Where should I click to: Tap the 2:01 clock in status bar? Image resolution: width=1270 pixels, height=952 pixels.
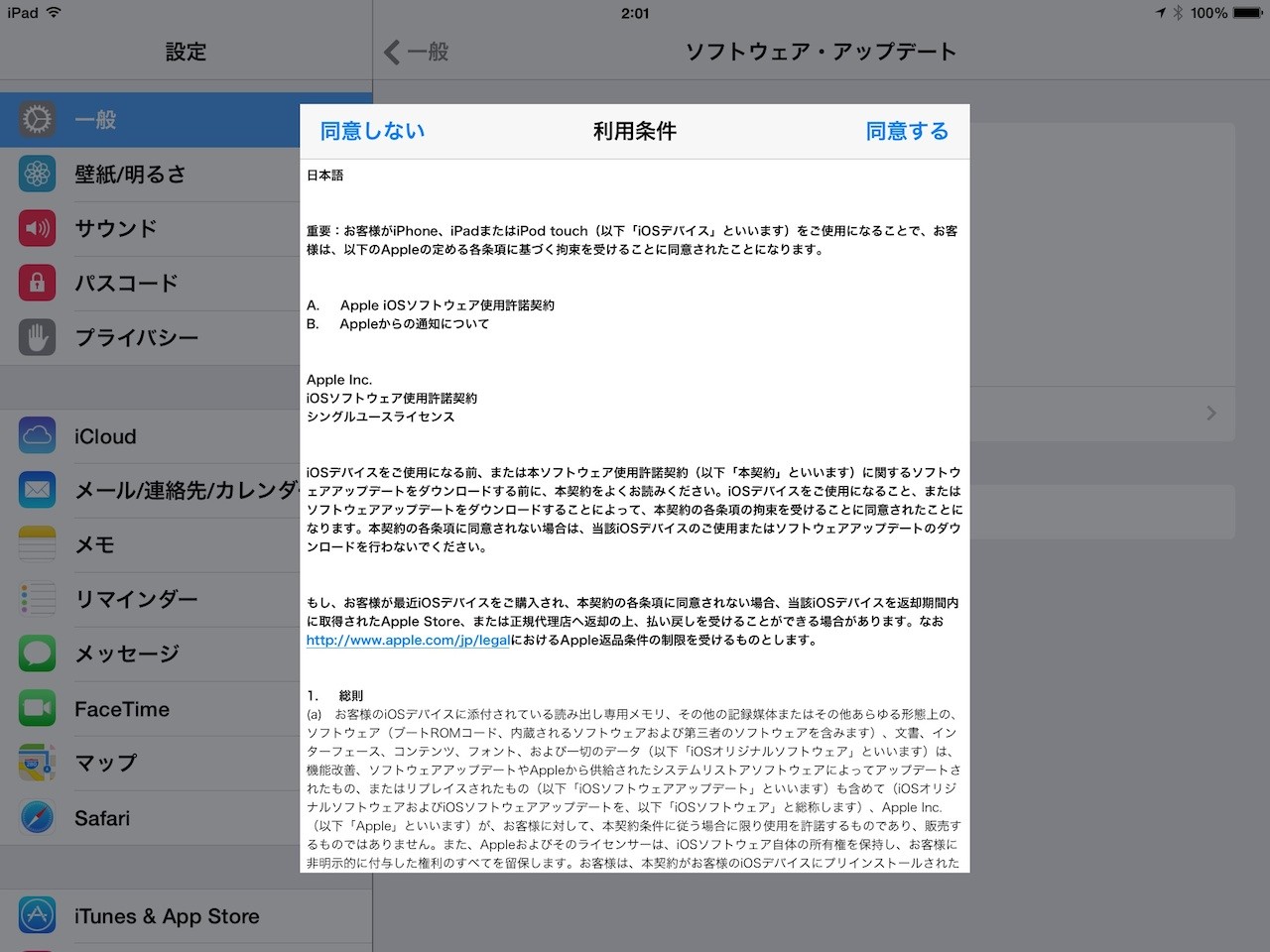point(635,13)
